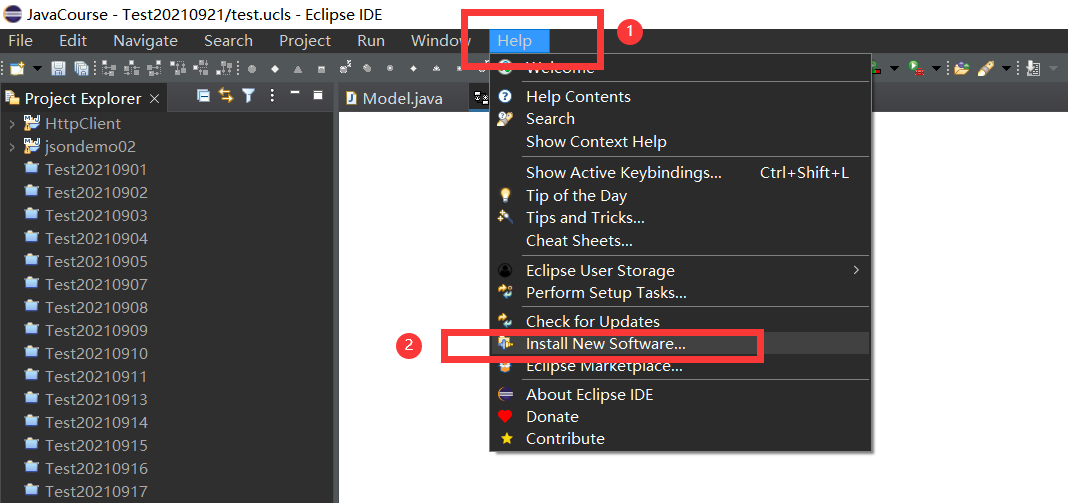1068x503 pixels.
Task: Select the HttpClient project
Action: pyautogui.click(x=82, y=124)
